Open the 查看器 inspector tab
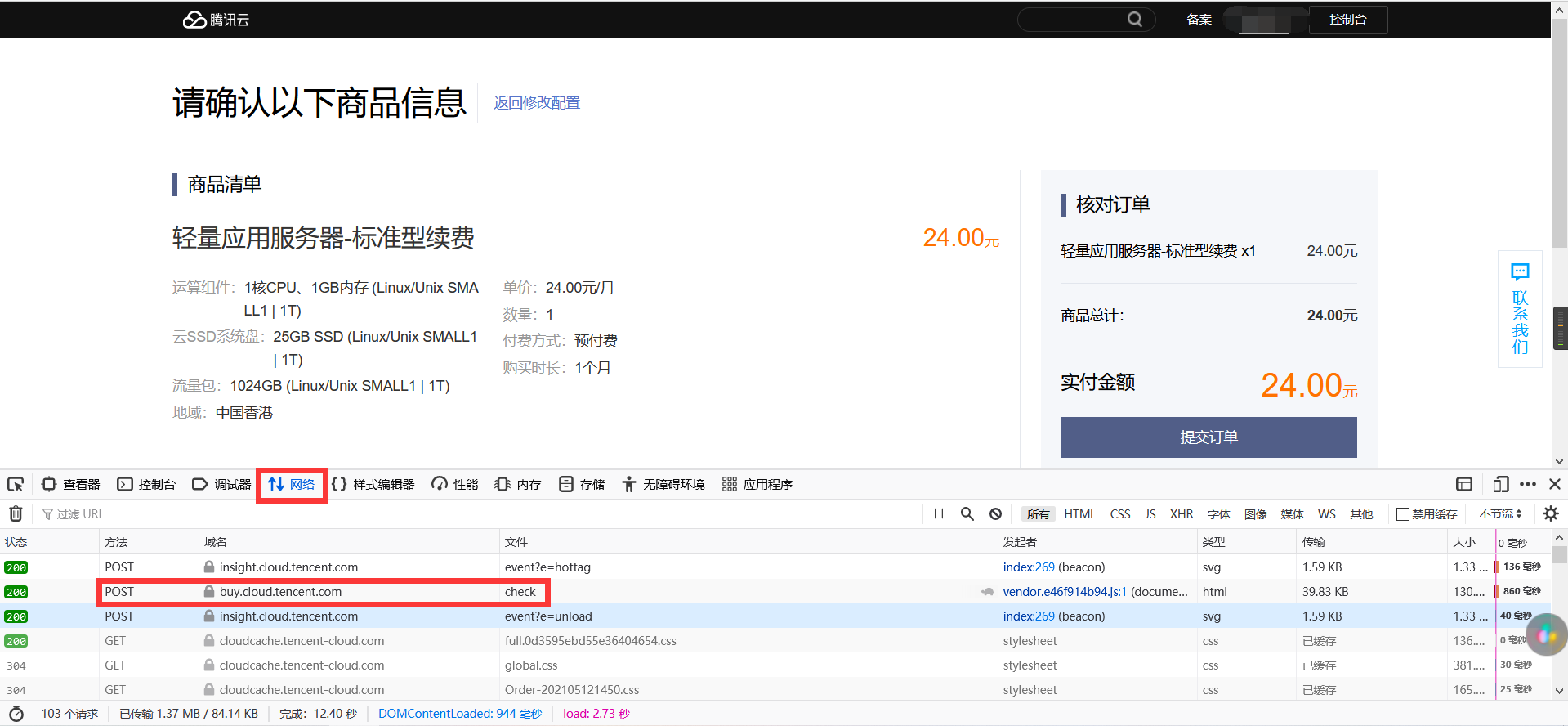This screenshot has height=726, width=1568. click(71, 484)
